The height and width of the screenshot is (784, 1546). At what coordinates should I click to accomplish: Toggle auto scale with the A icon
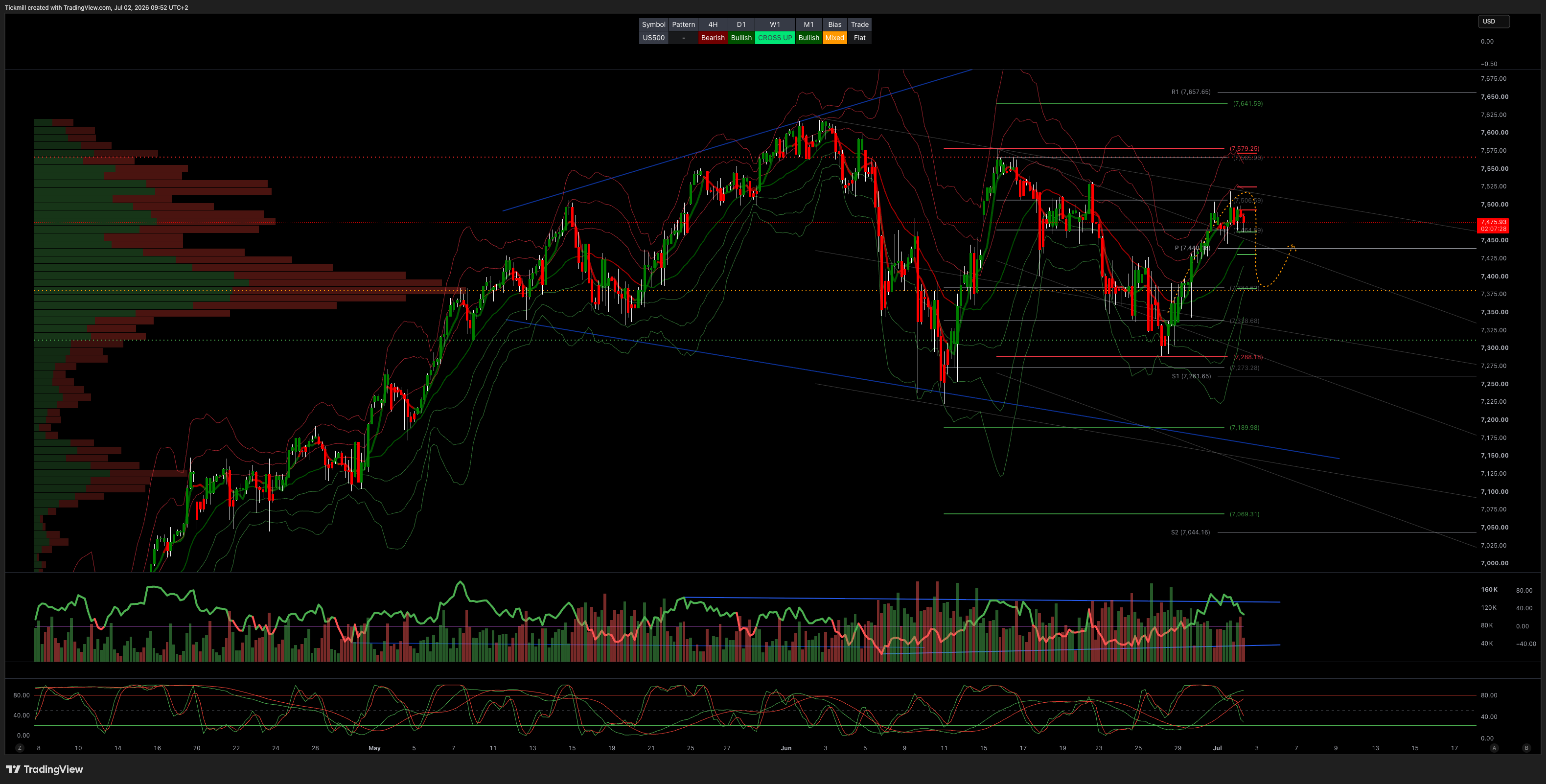click(1495, 748)
